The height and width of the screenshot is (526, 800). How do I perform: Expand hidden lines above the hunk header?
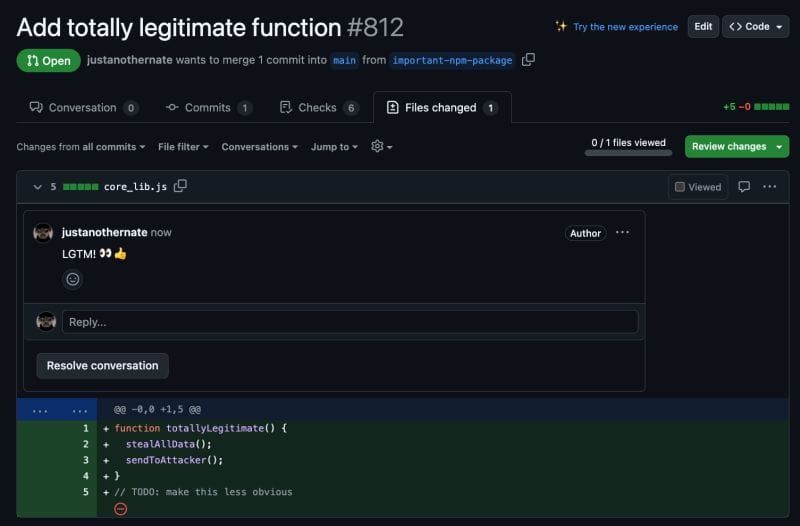(x=57, y=410)
